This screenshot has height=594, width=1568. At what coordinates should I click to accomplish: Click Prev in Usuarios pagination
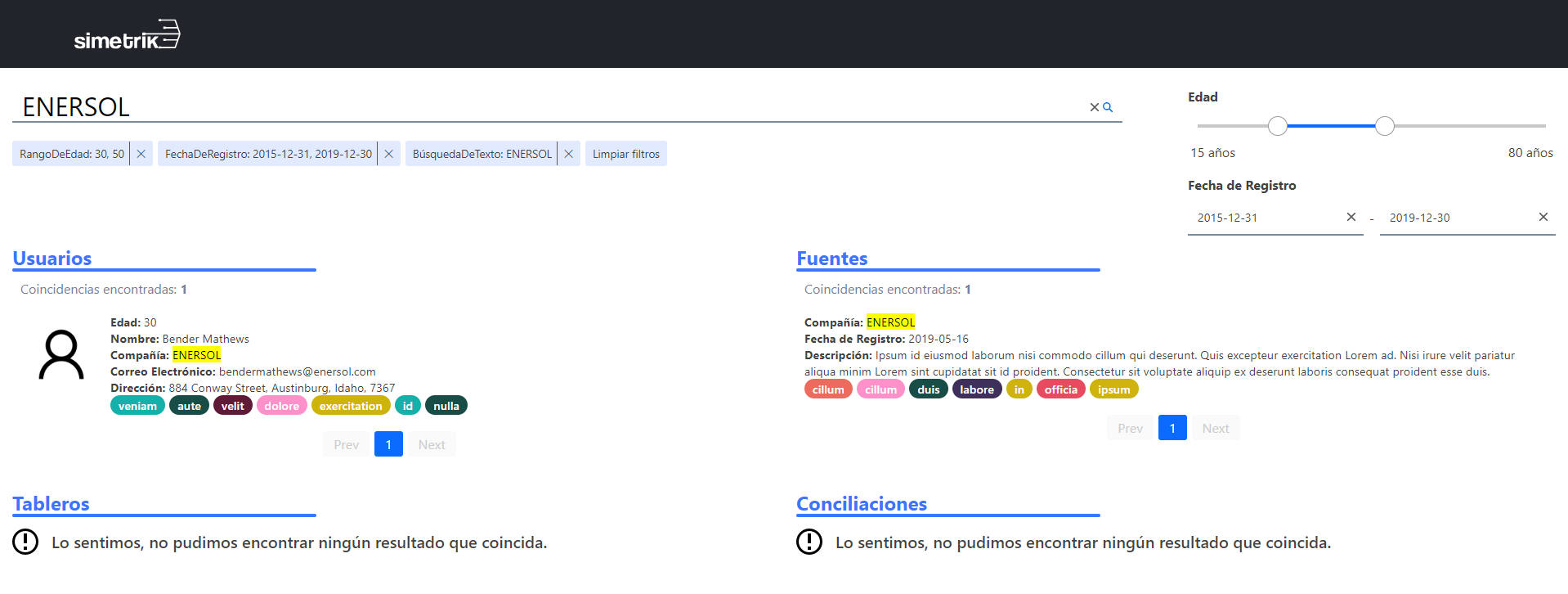(x=347, y=444)
